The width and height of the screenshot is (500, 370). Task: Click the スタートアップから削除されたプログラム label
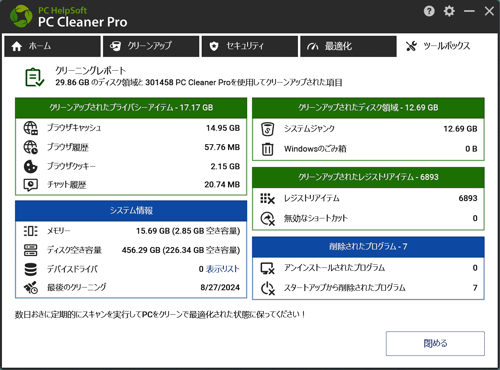point(345,288)
